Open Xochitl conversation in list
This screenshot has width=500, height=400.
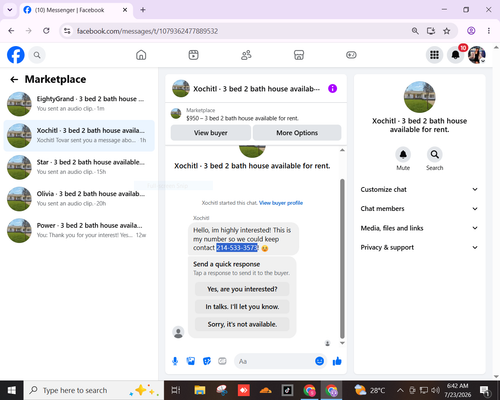pyautogui.click(x=79, y=136)
